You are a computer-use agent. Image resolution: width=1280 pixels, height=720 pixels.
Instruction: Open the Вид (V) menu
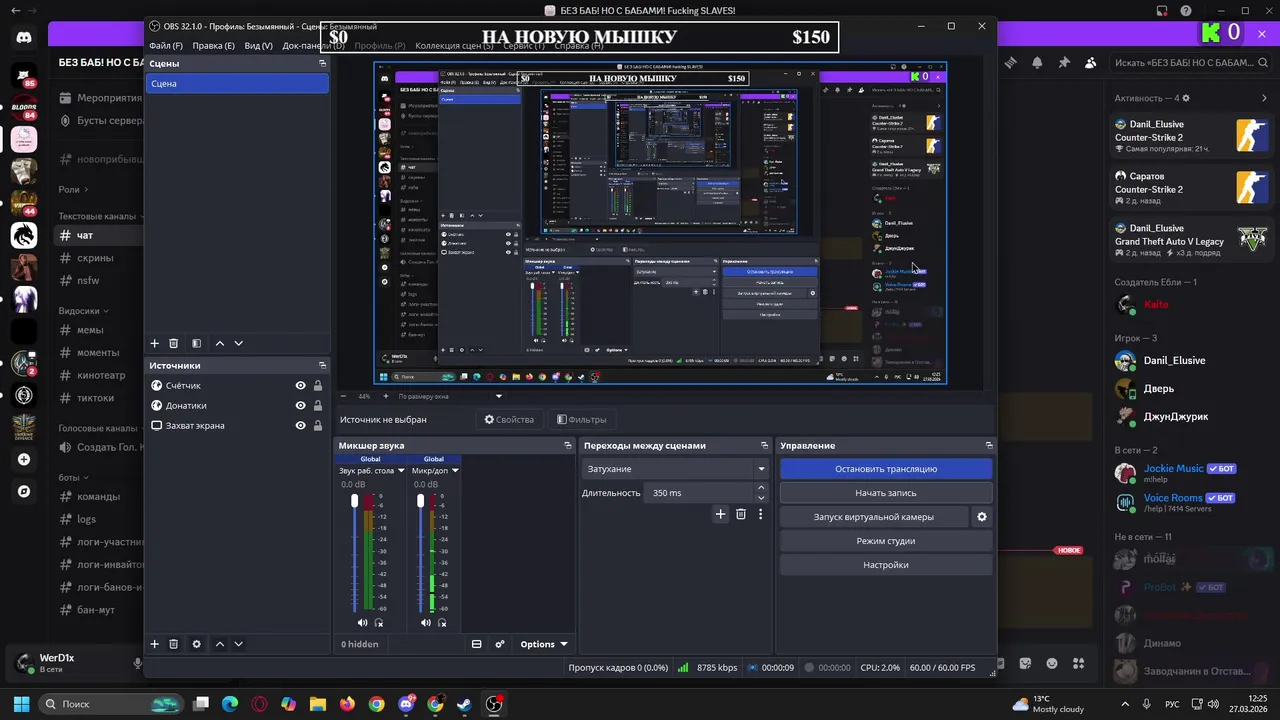pyautogui.click(x=259, y=45)
